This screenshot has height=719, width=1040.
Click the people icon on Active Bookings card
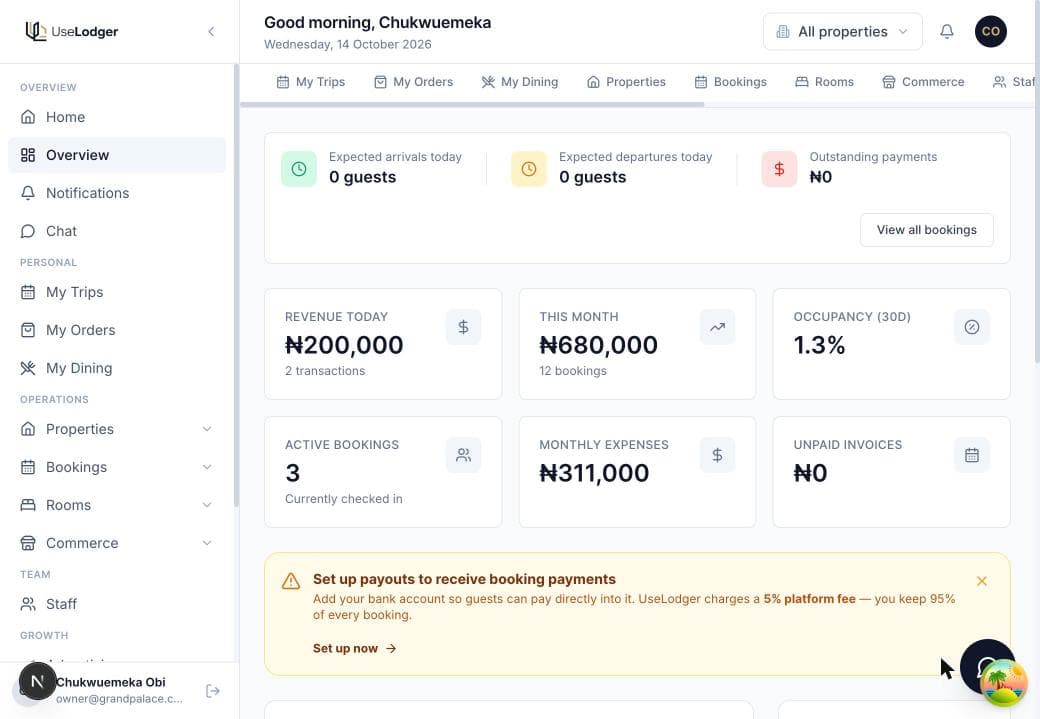463,454
